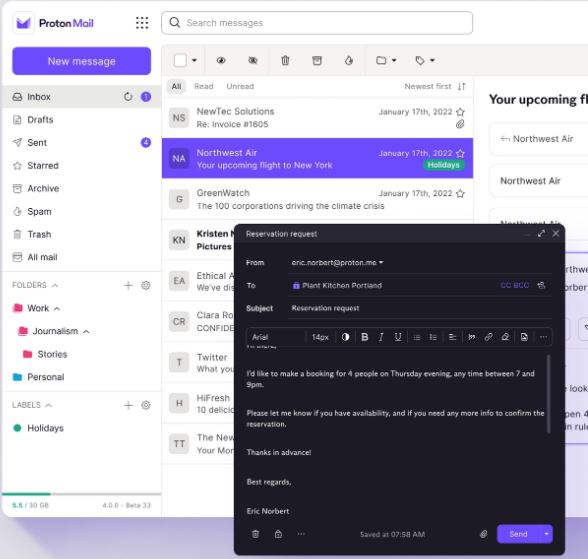Viewport: 588px width, 559px height.
Task: Mark message as spam flame icon
Action: coord(349,60)
